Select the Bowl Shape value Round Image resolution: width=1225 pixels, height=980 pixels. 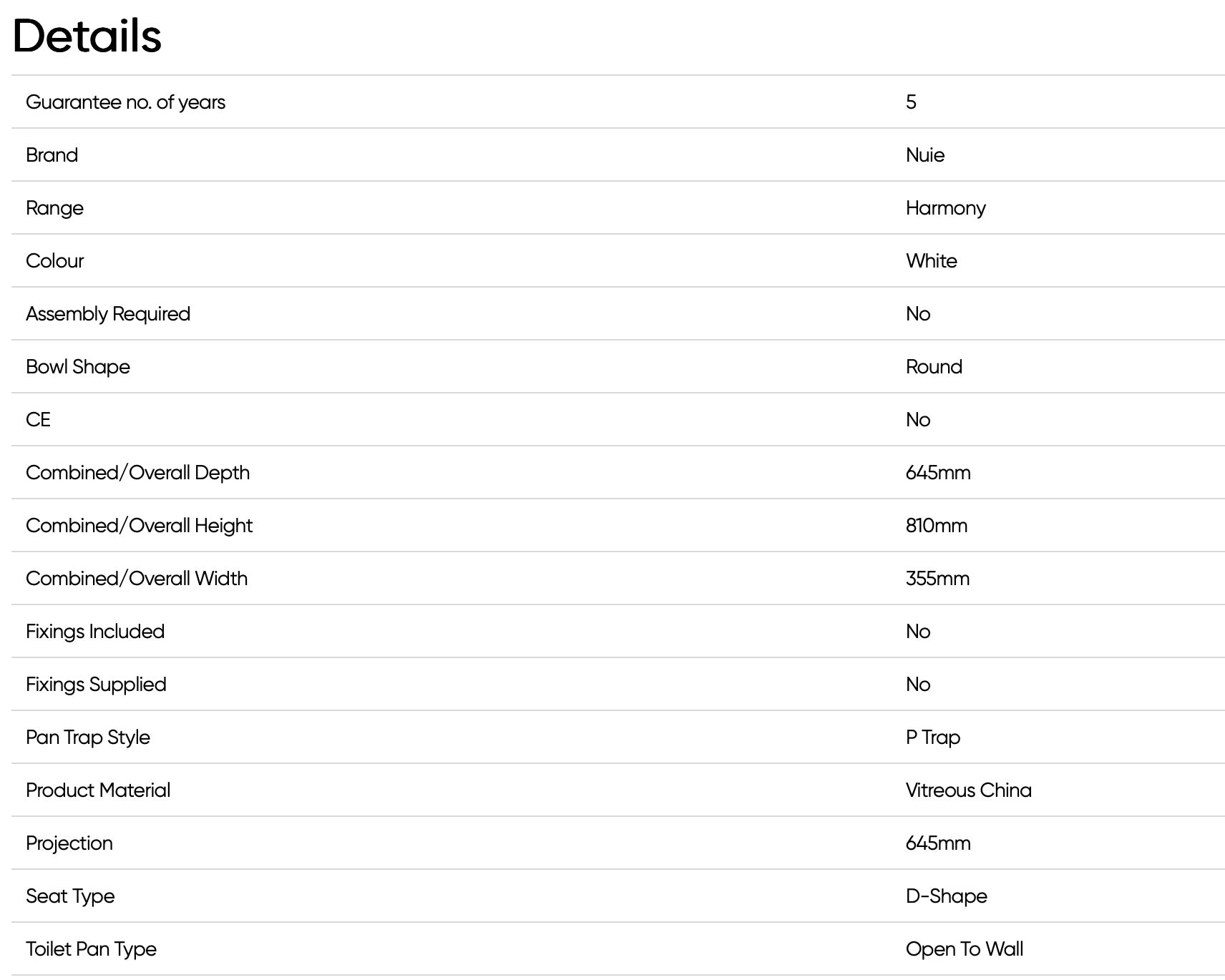pyautogui.click(x=934, y=367)
